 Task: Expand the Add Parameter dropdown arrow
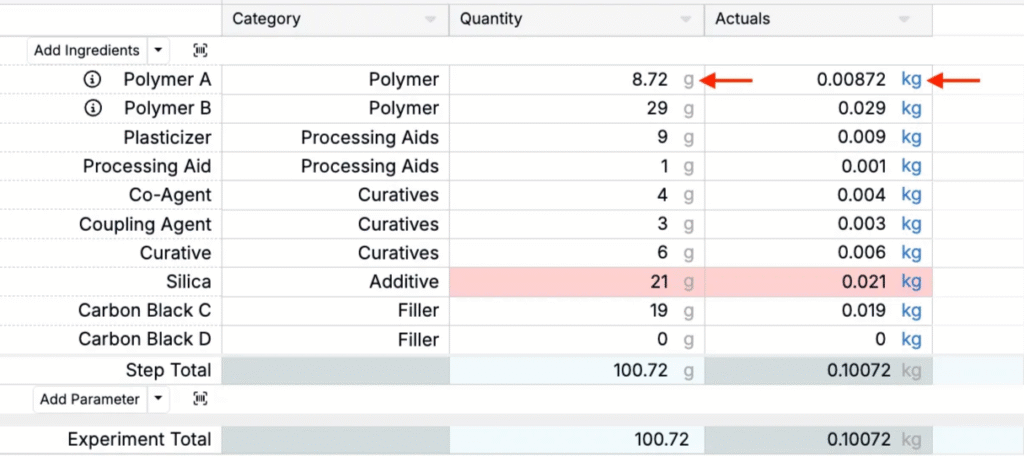point(158,399)
